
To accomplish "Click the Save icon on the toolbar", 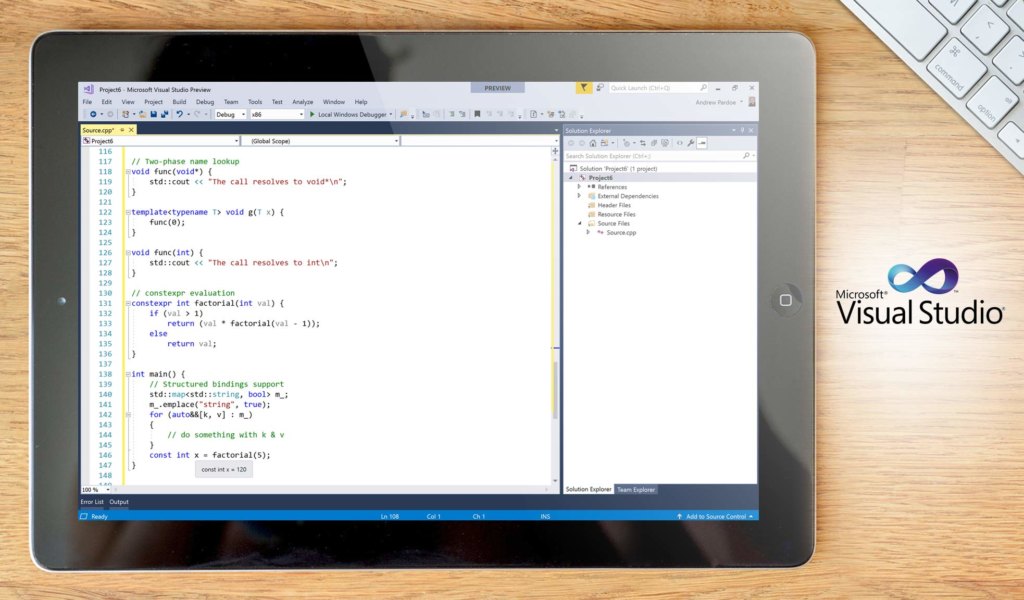I will click(x=154, y=114).
